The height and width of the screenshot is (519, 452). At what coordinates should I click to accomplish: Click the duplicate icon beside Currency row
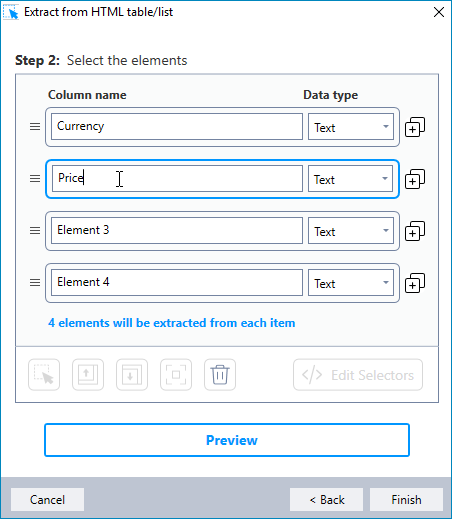(415, 127)
